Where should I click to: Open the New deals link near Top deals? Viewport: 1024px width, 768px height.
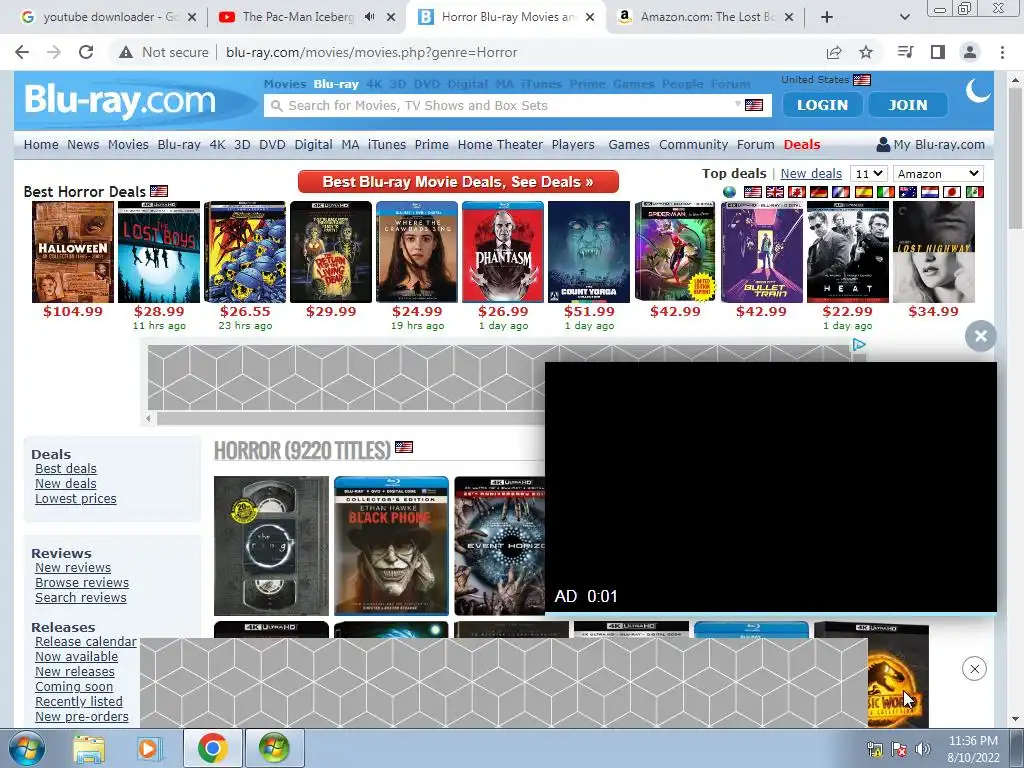(811, 174)
